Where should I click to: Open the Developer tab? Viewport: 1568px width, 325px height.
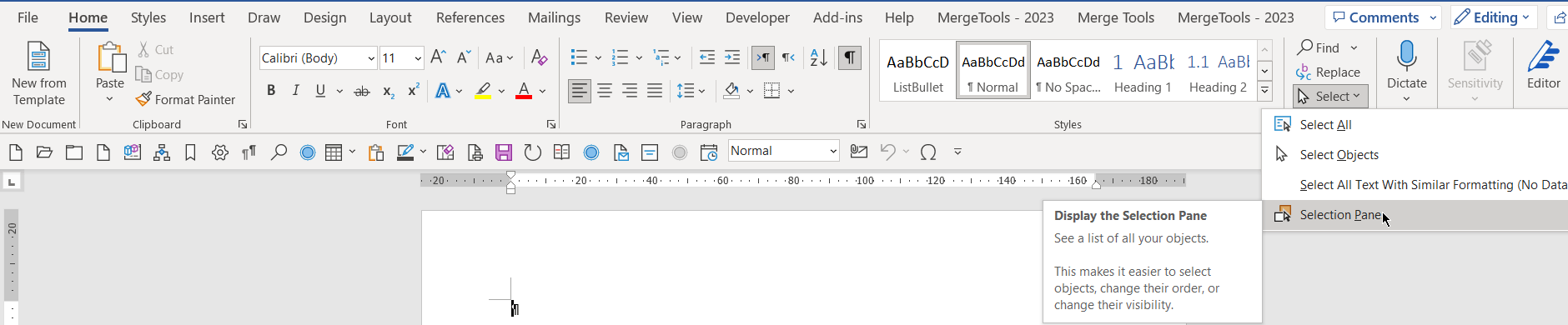(x=757, y=17)
